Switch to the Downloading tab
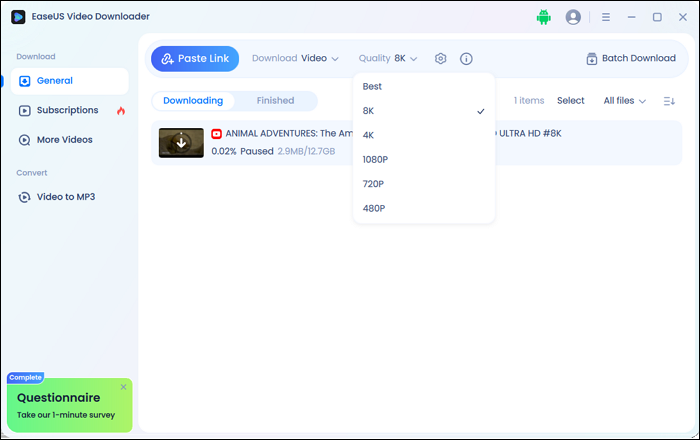 pos(193,101)
